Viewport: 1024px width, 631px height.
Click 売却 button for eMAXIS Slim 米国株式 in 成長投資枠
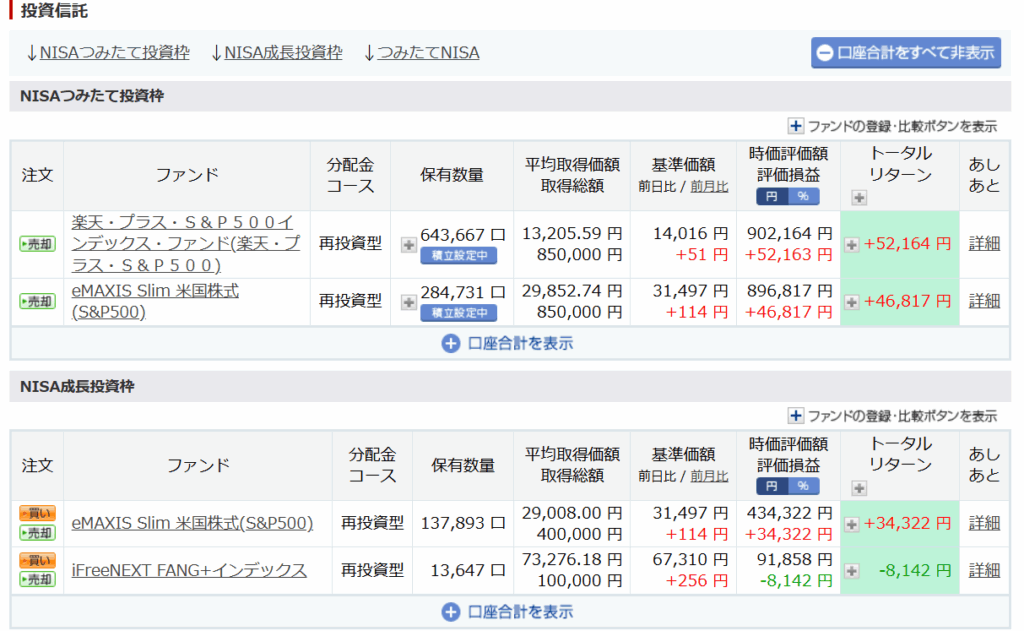click(x=37, y=533)
